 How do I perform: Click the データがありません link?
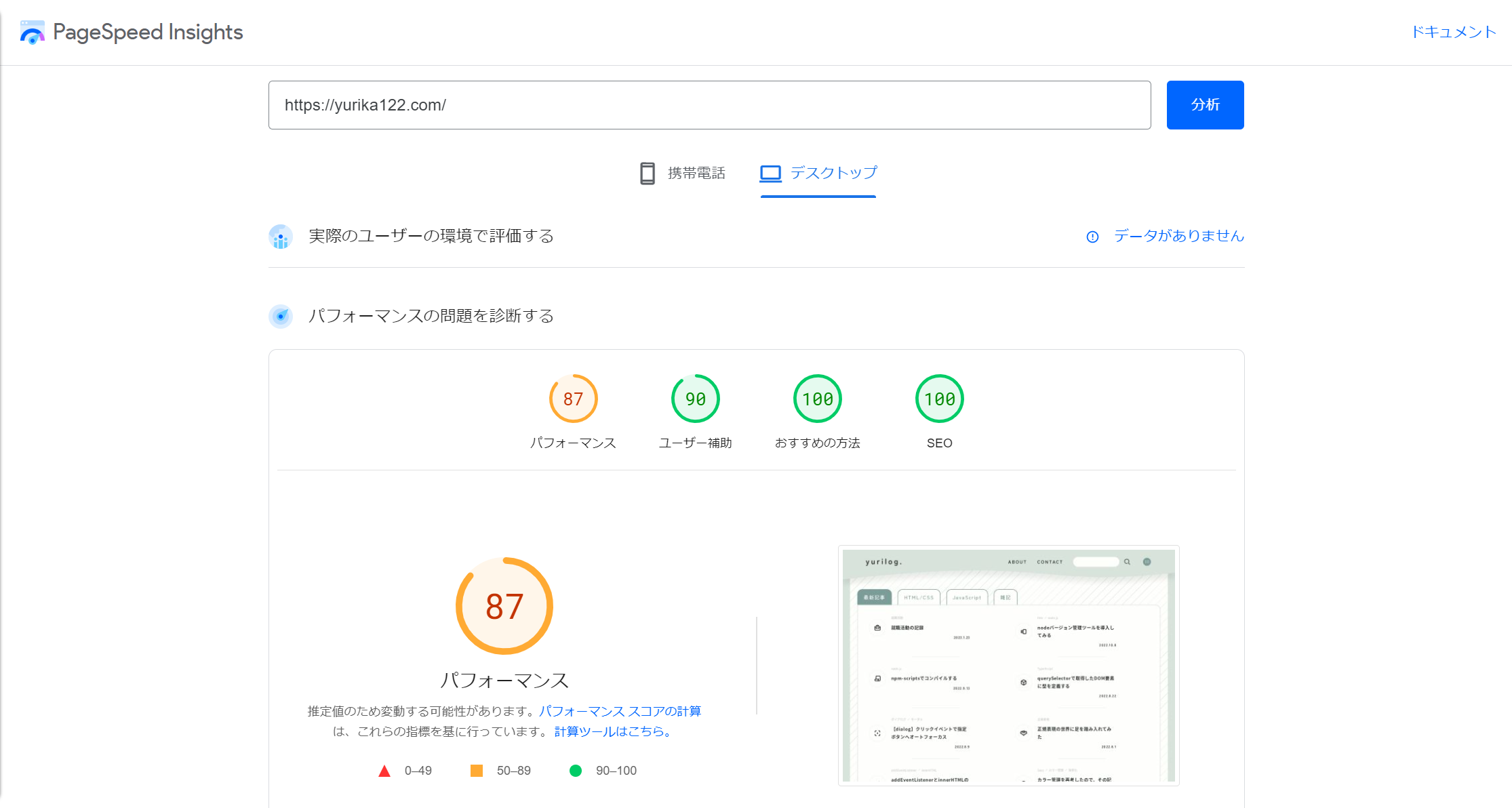tap(1178, 237)
